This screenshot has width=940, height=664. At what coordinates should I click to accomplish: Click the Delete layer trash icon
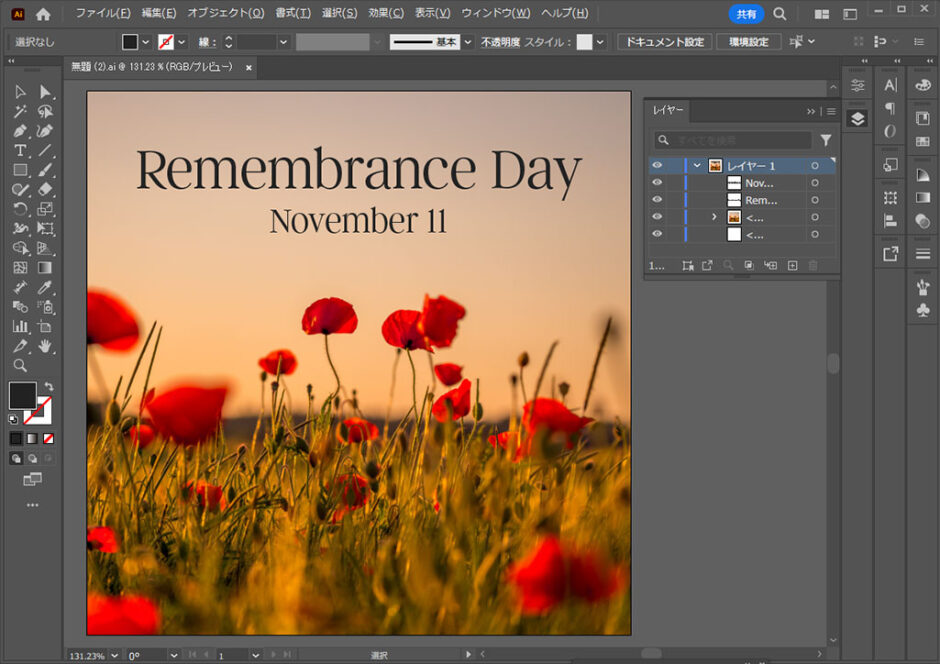coord(813,265)
